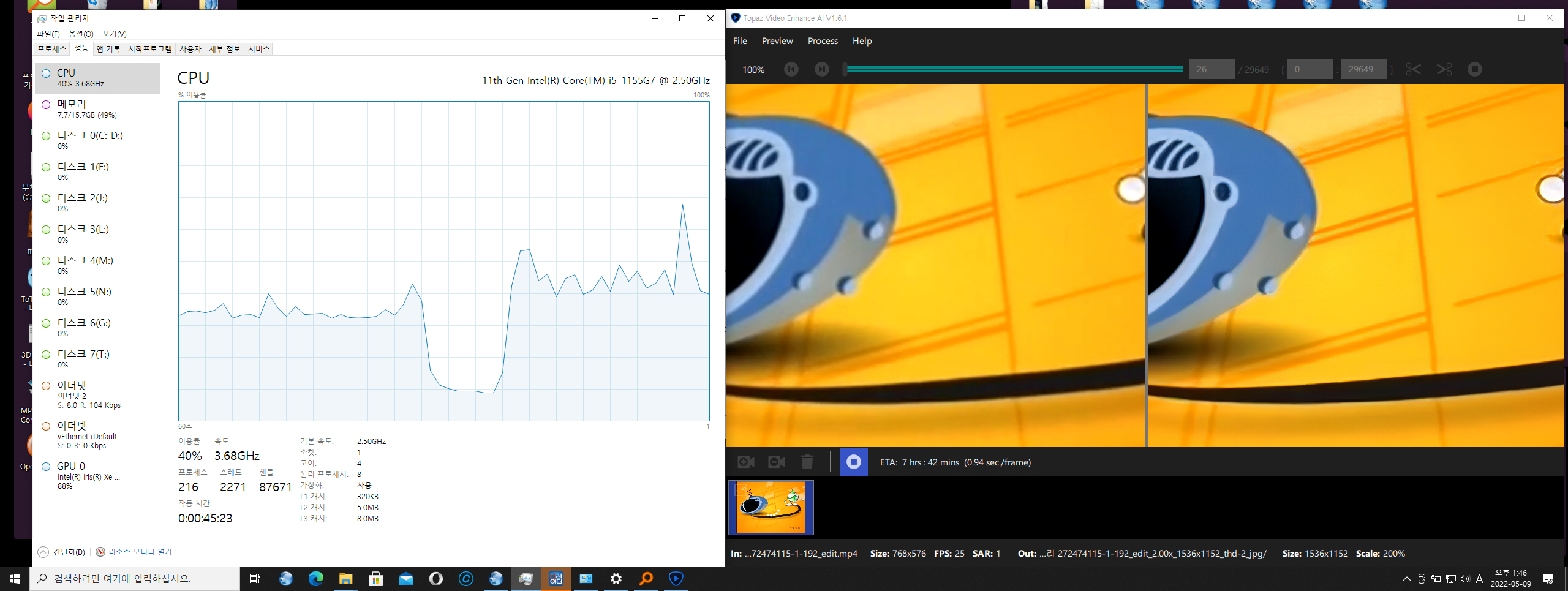The height and width of the screenshot is (591, 1568).
Task: Open the 파일(F) menu in Task Manager
Action: (48, 34)
